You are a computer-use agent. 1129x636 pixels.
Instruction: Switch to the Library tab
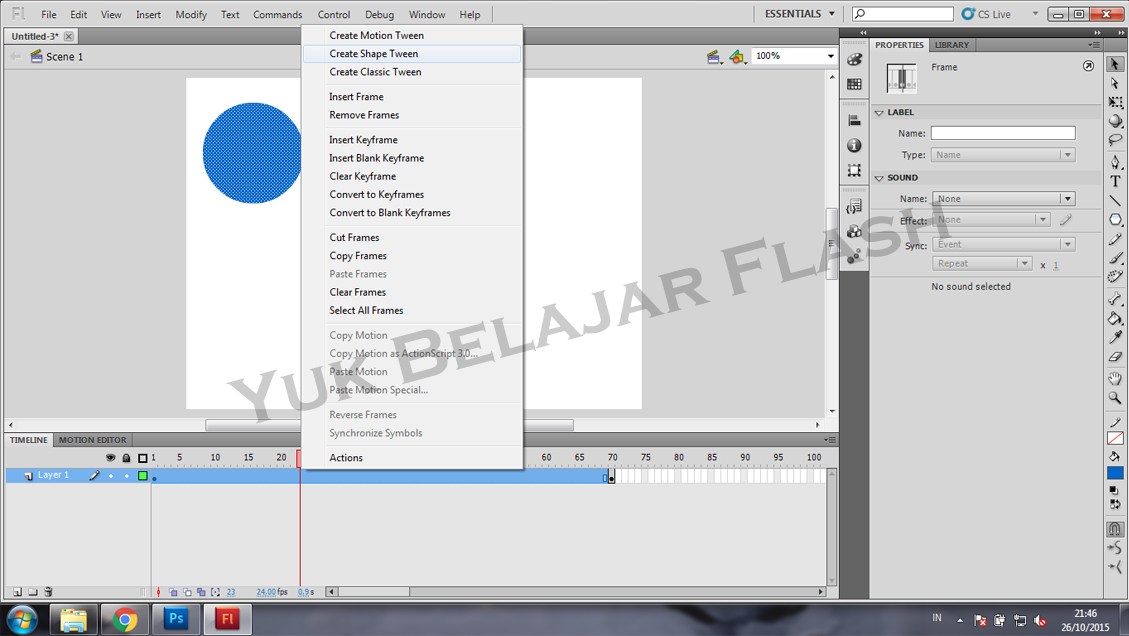coord(951,44)
